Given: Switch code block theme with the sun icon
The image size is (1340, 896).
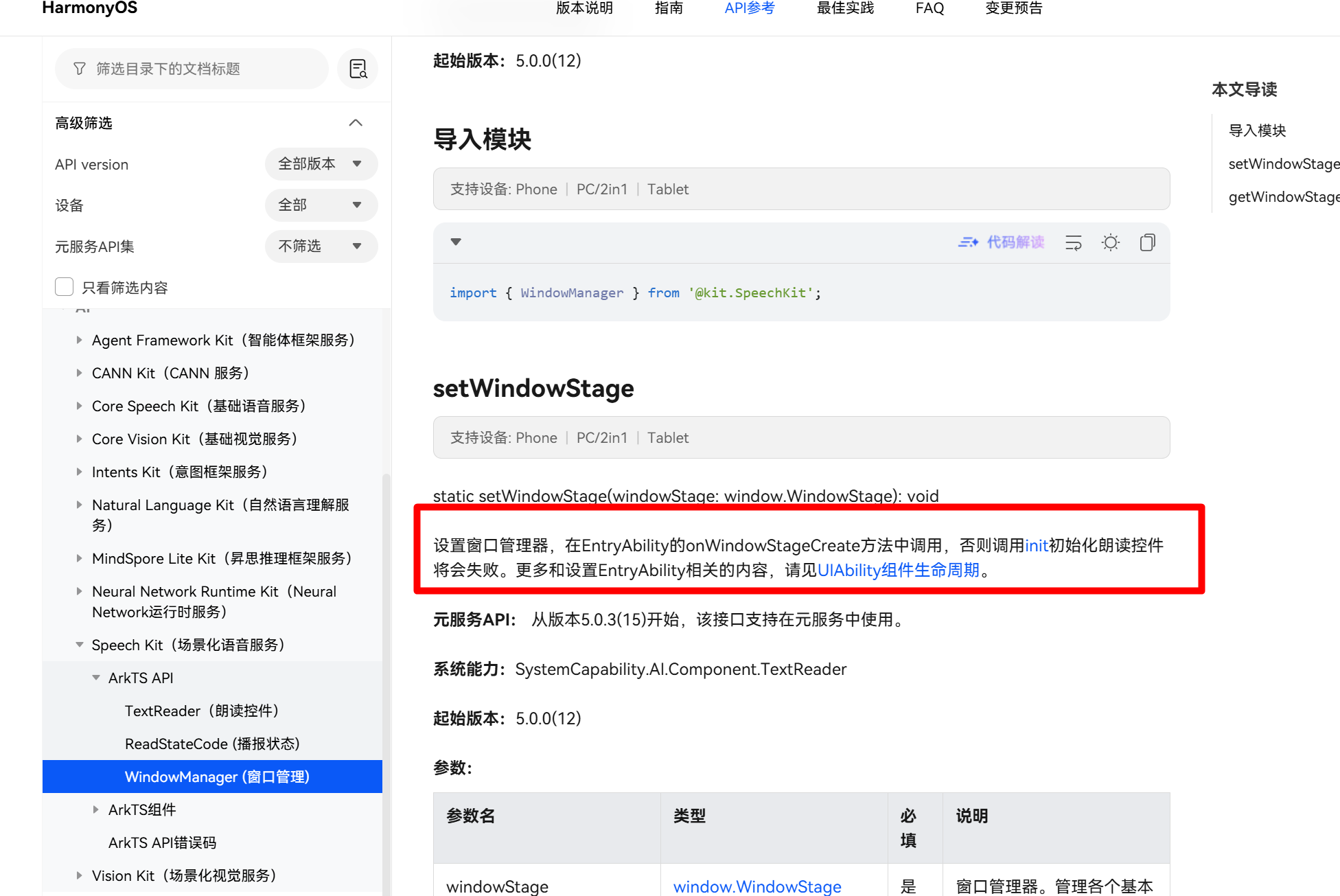Looking at the screenshot, I should [x=1110, y=242].
